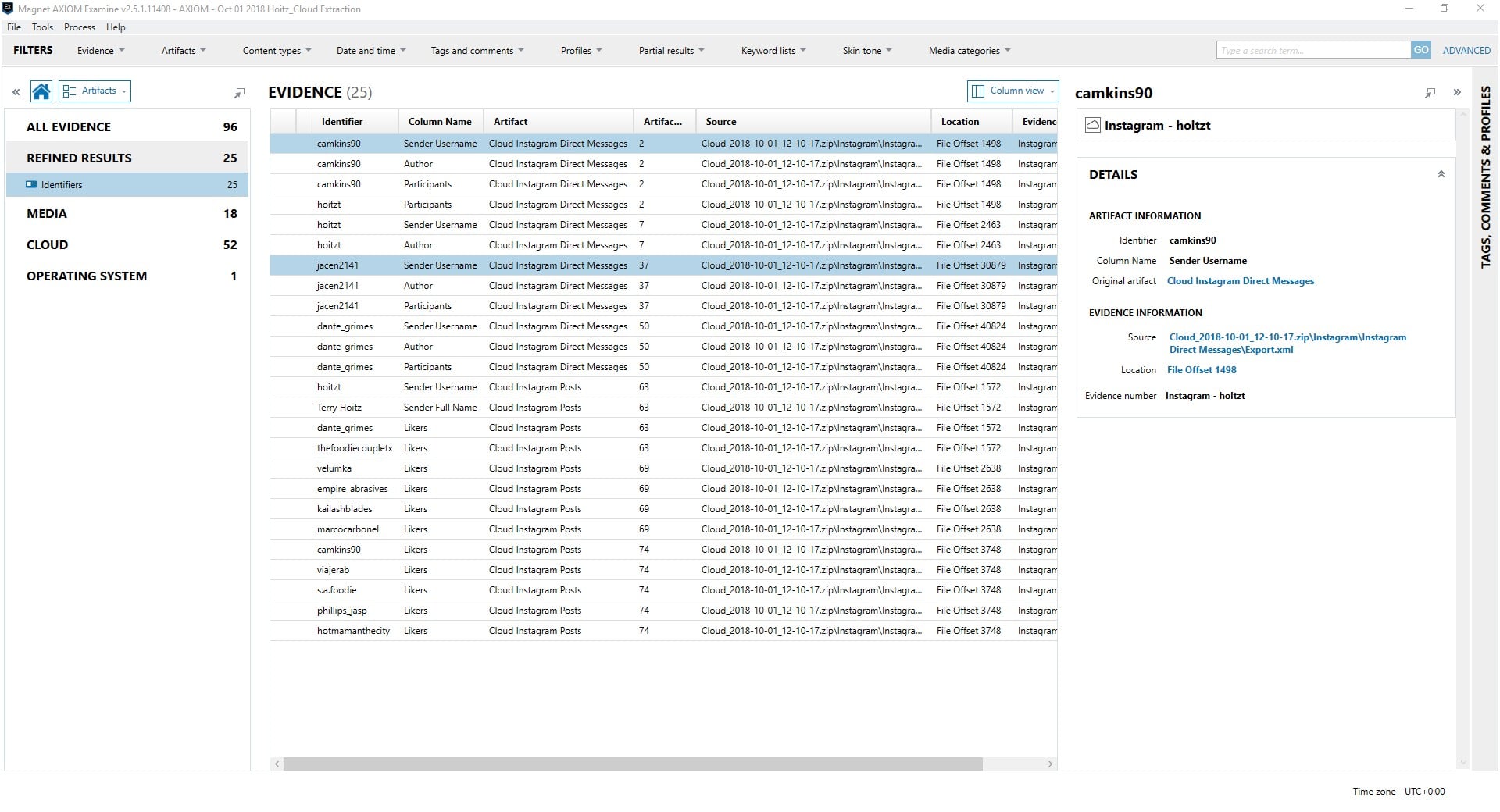The width and height of the screenshot is (1500, 812).
Task: Click the Time zone UTC+0:00 indicator
Action: 1398,792
